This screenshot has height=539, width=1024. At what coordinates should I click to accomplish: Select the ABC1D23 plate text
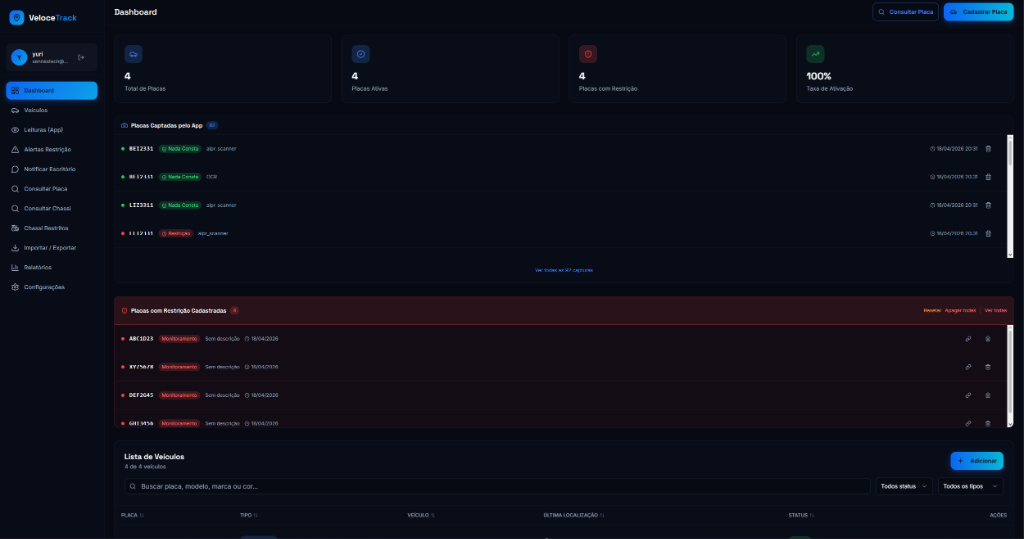point(141,339)
